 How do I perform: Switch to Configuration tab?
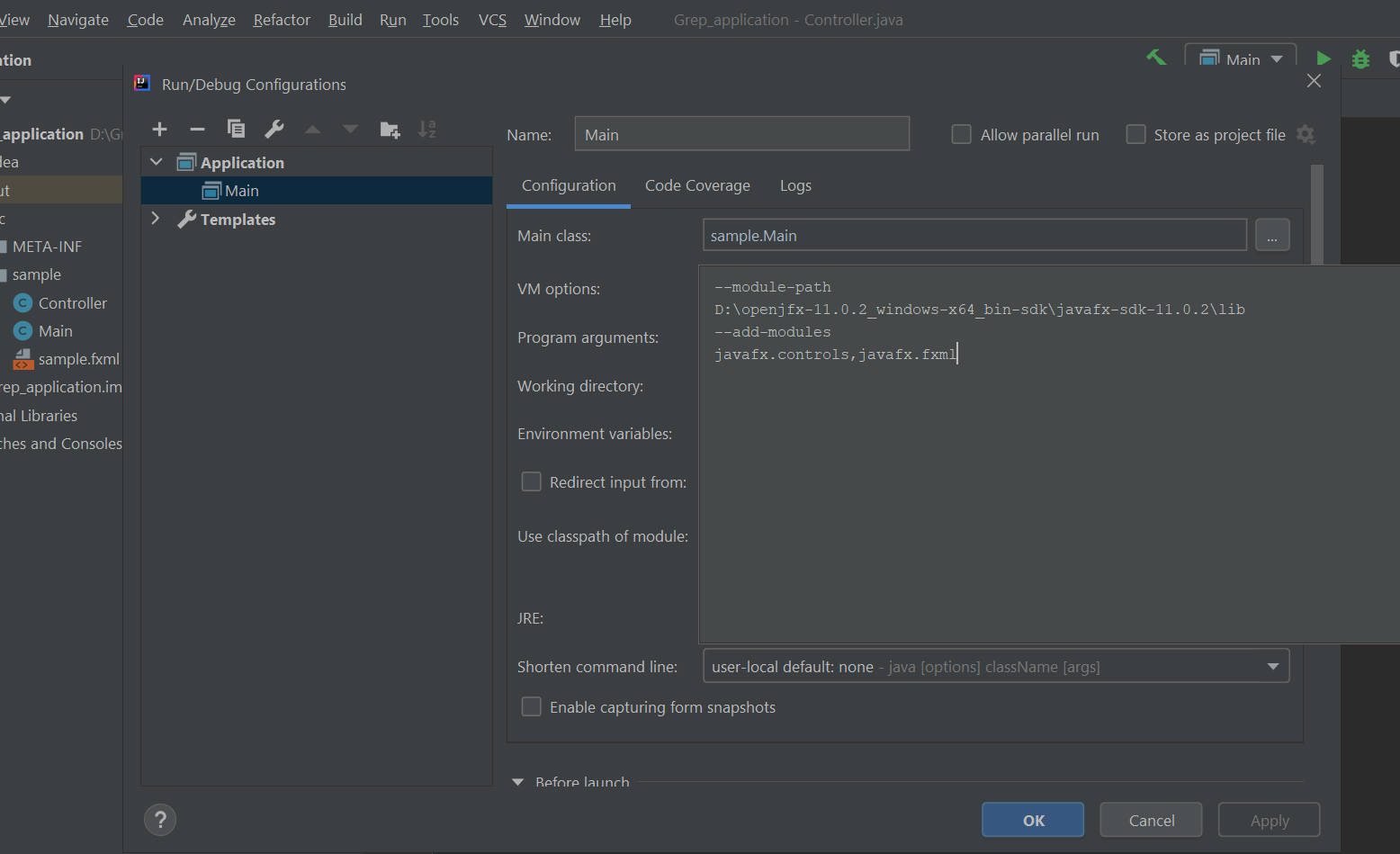(x=569, y=185)
